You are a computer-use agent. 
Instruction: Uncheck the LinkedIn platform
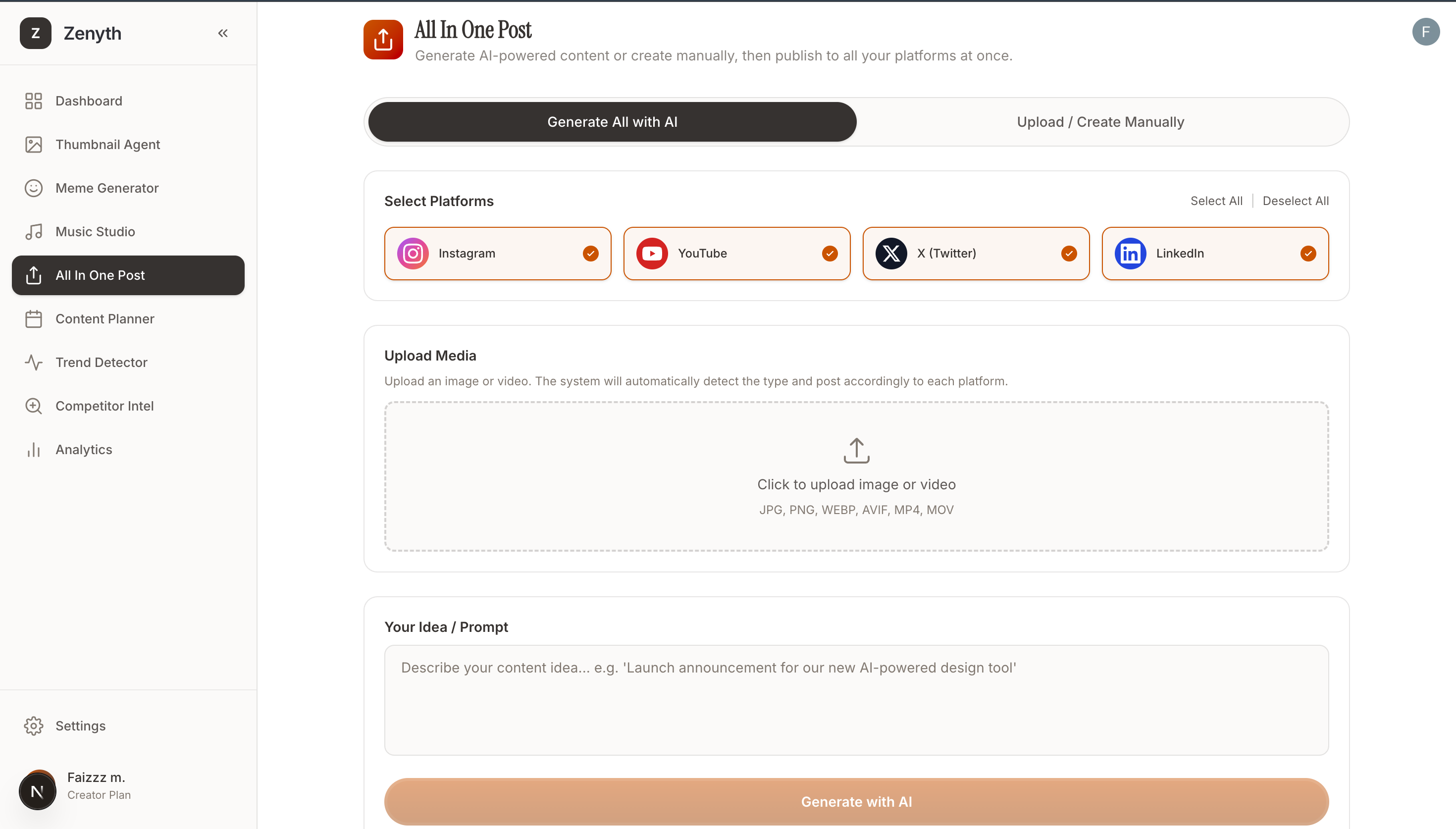pyautogui.click(x=1307, y=254)
